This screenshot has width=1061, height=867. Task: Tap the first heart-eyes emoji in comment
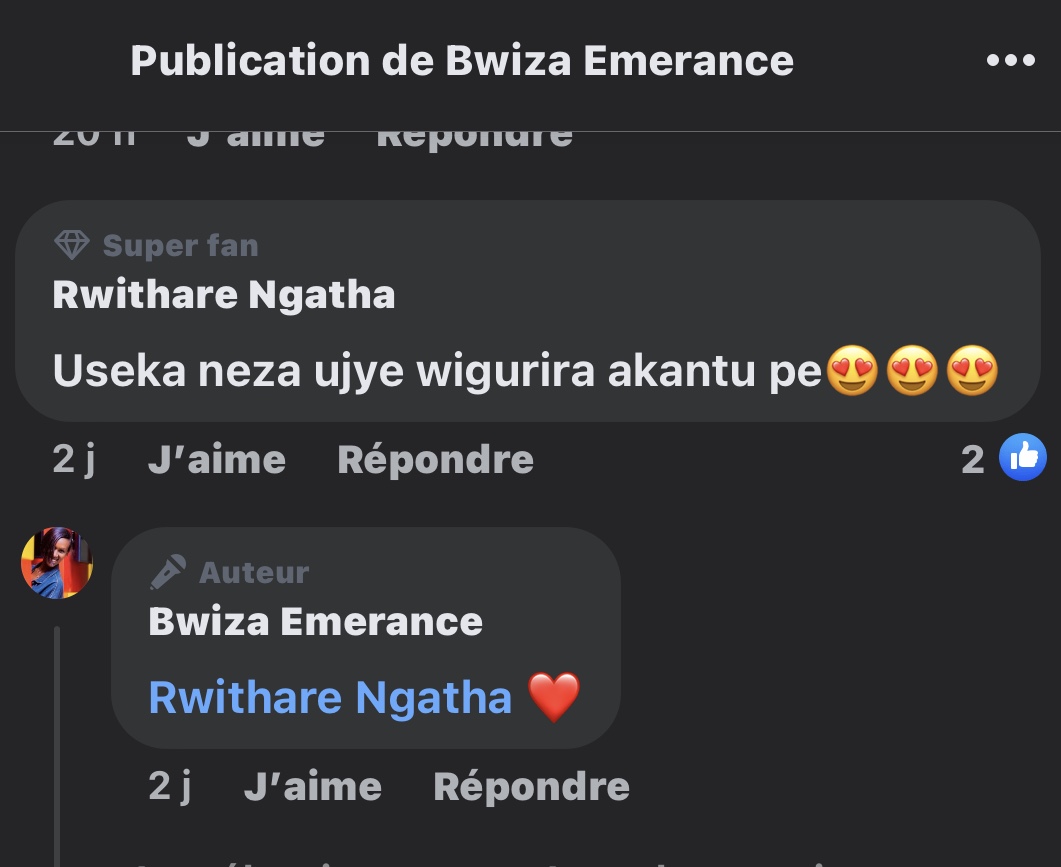(853, 371)
